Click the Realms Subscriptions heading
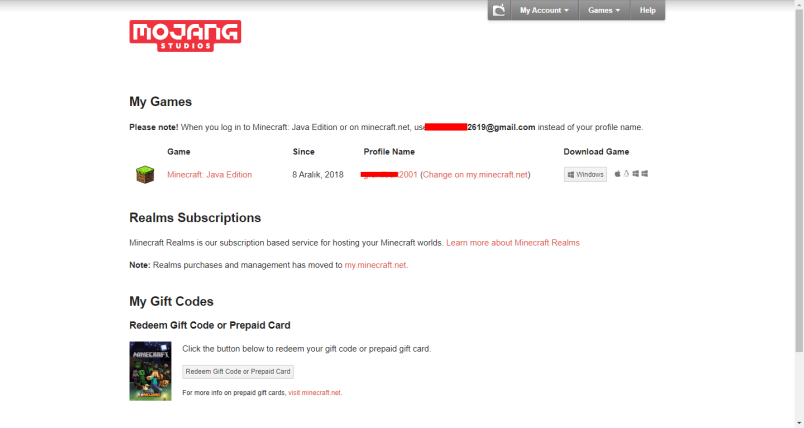Viewport: 804px width, 428px height. click(195, 218)
